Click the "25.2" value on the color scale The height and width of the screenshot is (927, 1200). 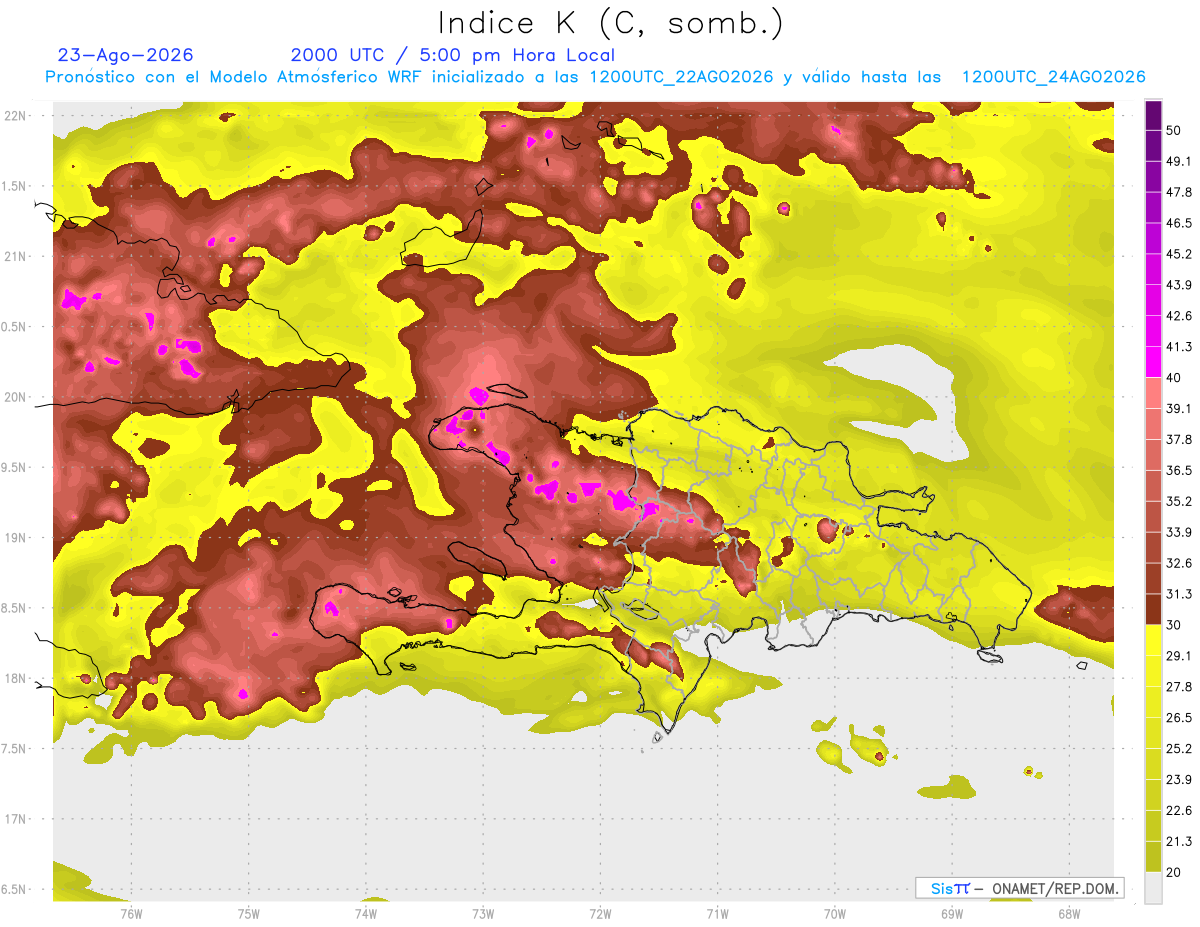[x=1179, y=748]
